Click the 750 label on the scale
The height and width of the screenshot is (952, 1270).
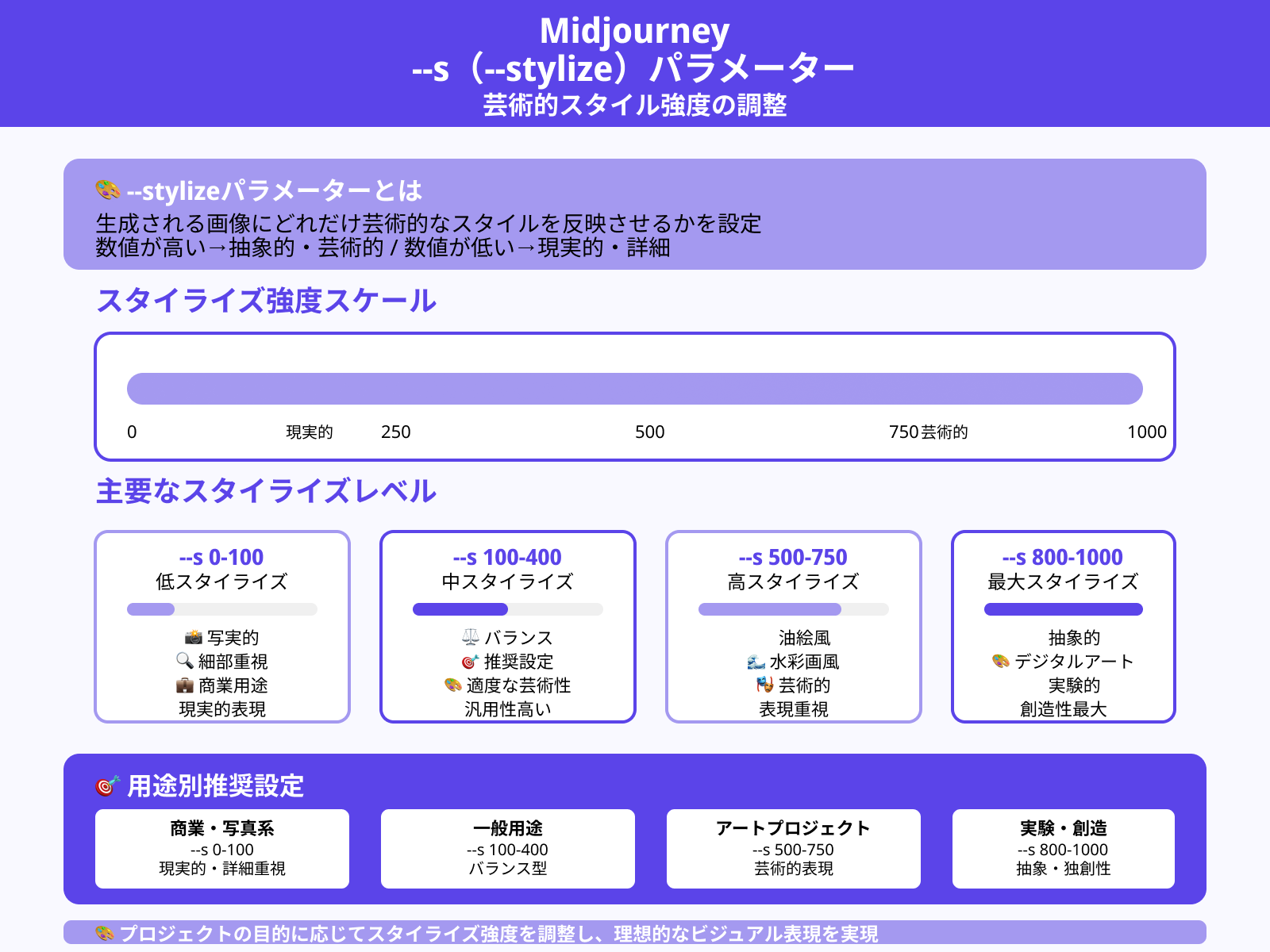click(x=904, y=432)
